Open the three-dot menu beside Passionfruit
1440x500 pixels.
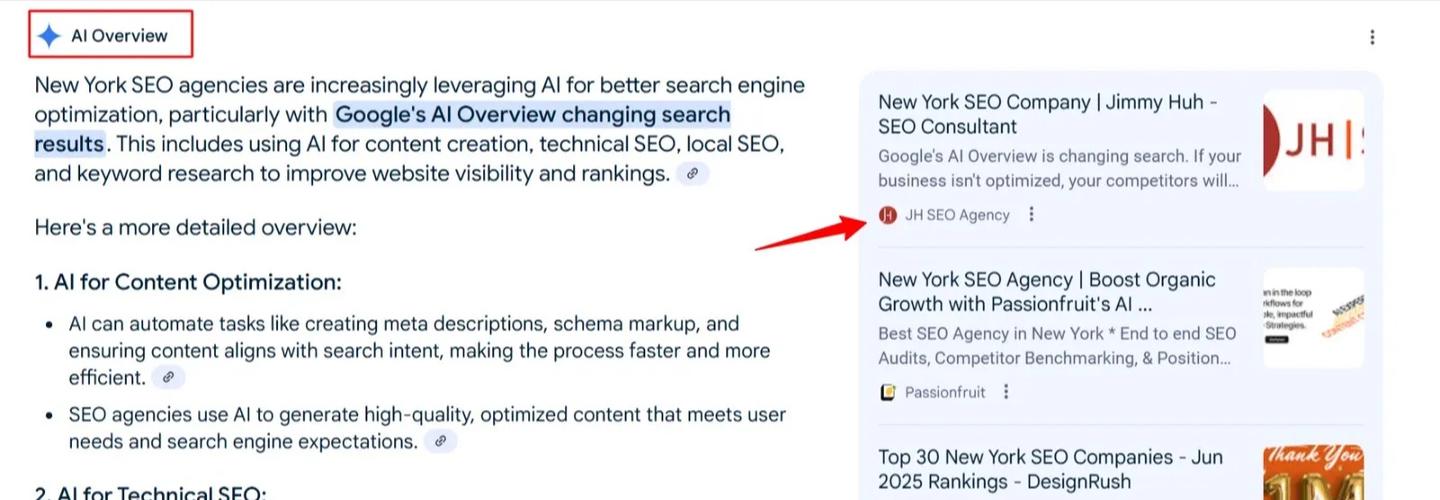tap(1006, 392)
